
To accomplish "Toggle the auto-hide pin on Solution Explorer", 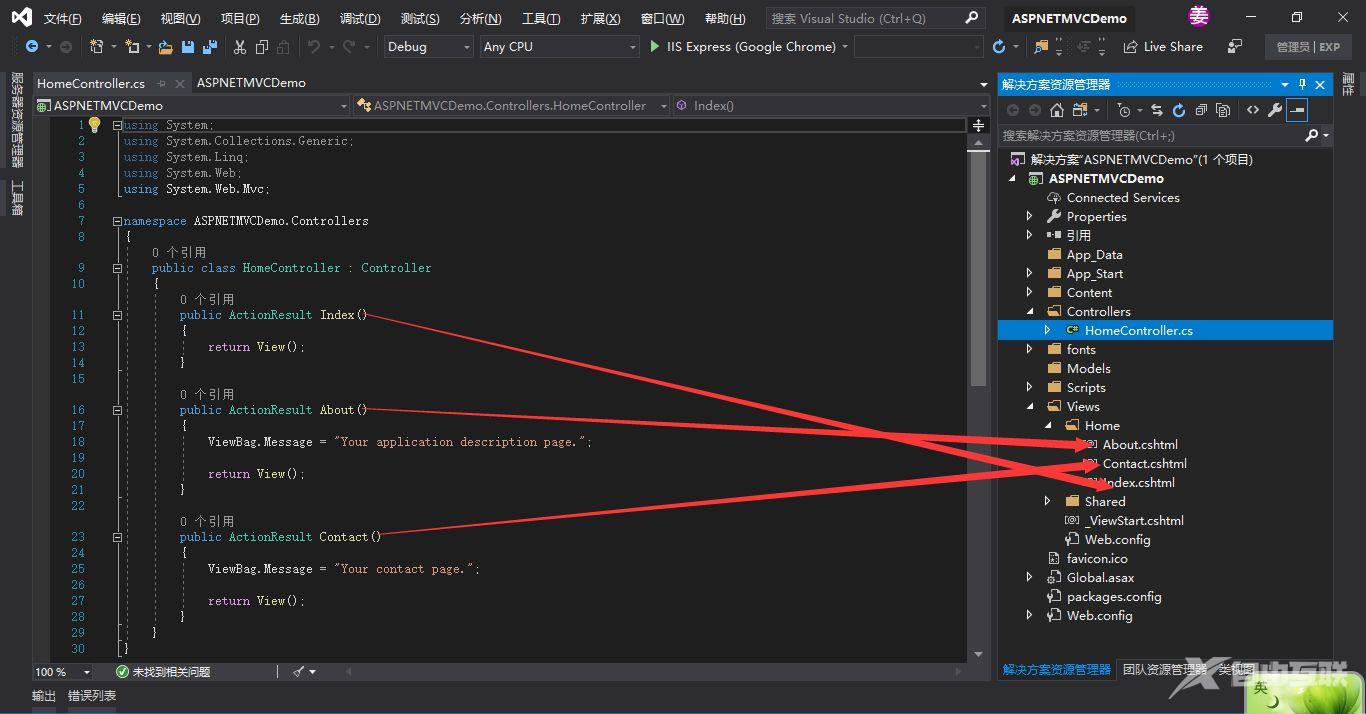I will (1302, 85).
